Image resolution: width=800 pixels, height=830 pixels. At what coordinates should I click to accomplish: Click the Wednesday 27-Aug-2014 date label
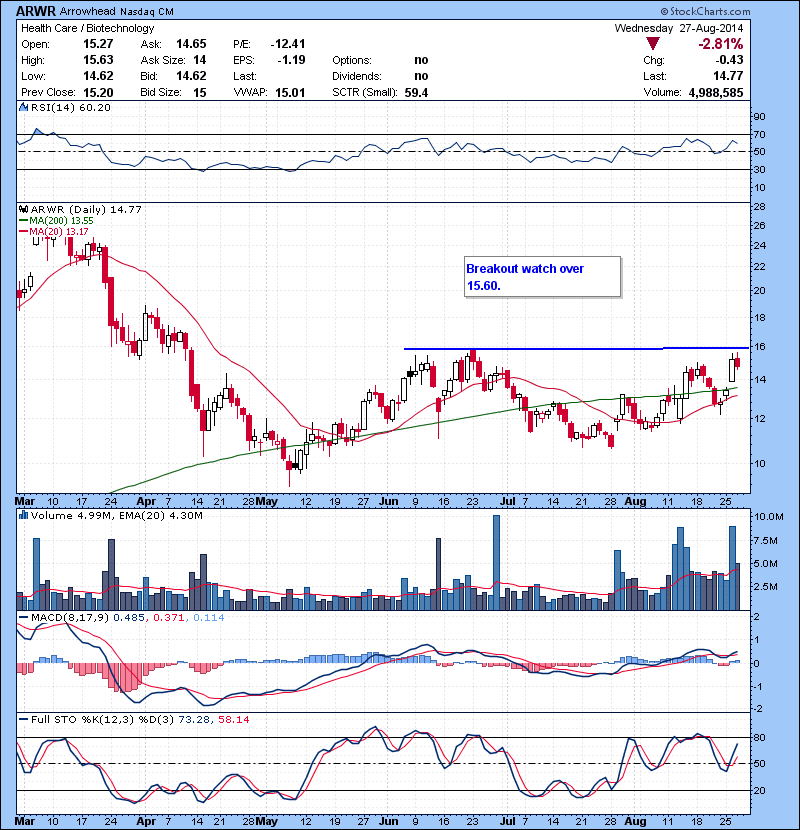coord(679,28)
